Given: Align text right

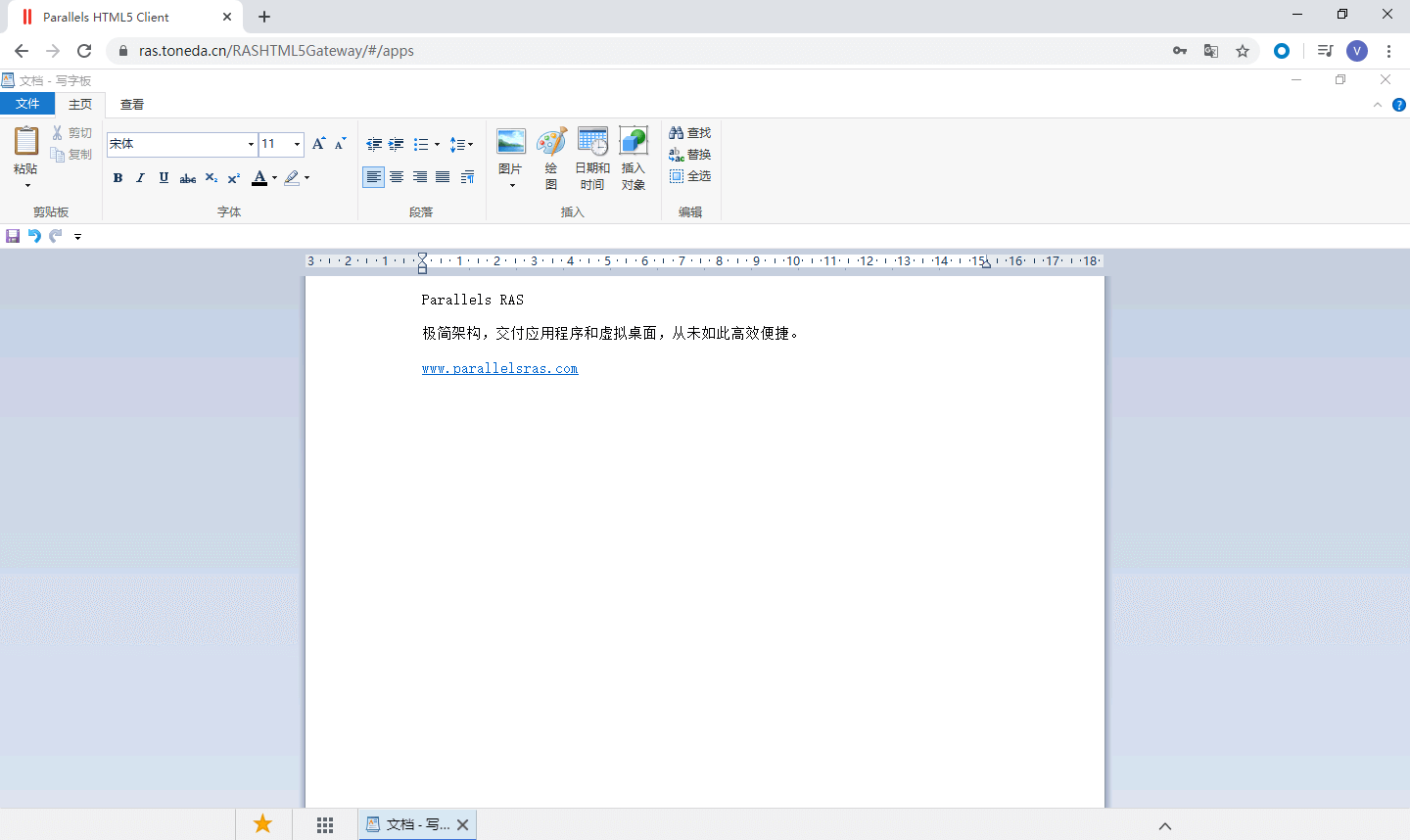Looking at the screenshot, I should pyautogui.click(x=420, y=177).
